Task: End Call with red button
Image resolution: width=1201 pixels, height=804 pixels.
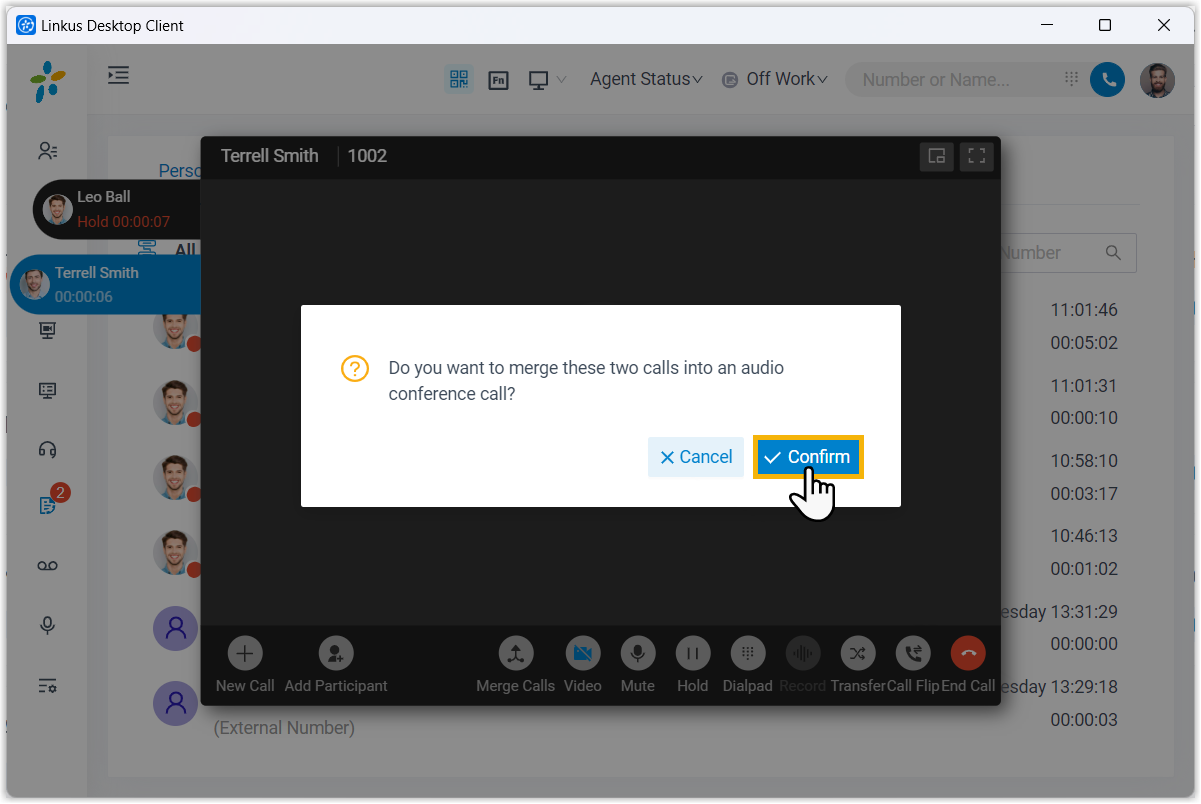Action: (968, 654)
